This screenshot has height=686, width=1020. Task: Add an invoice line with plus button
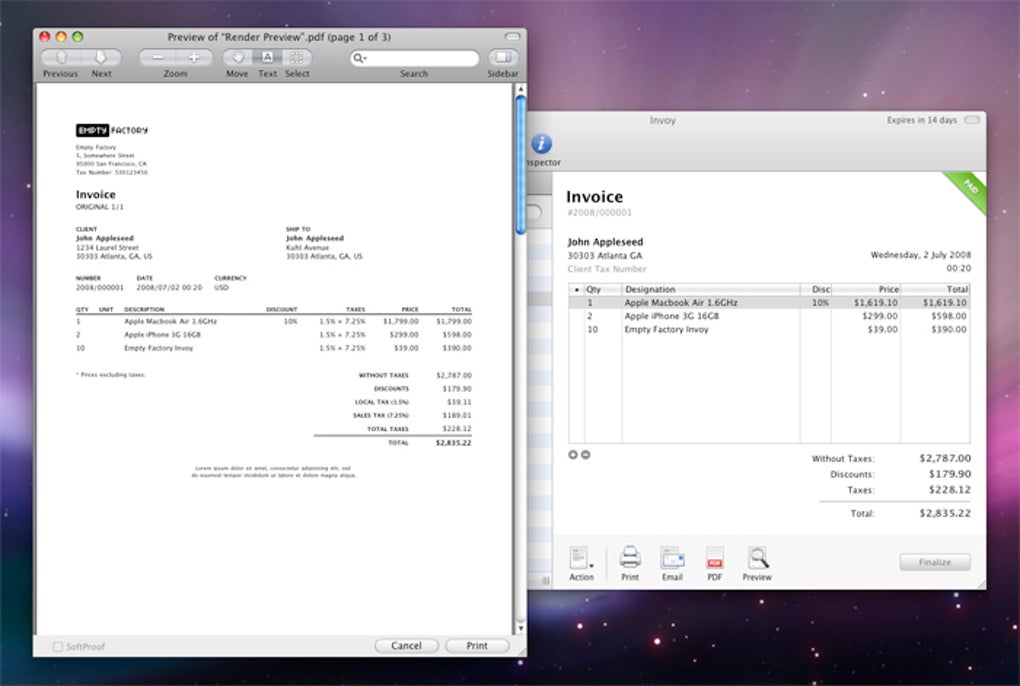pos(573,455)
